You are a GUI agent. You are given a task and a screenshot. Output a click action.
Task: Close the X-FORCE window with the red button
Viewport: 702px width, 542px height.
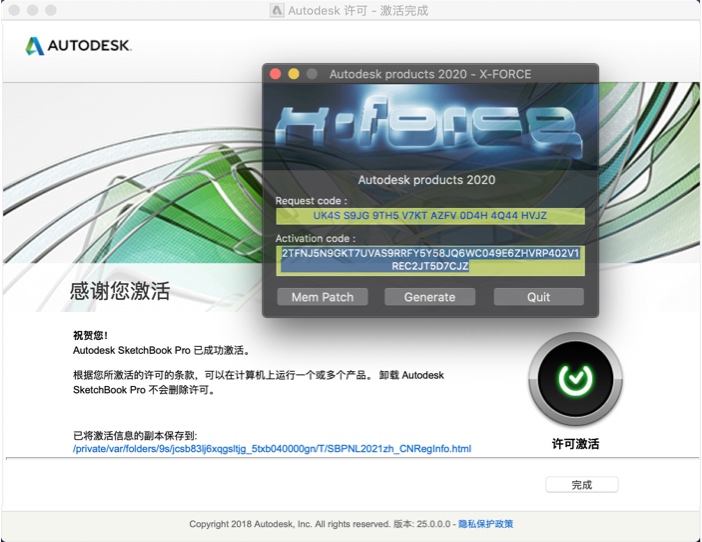pyautogui.click(x=275, y=74)
